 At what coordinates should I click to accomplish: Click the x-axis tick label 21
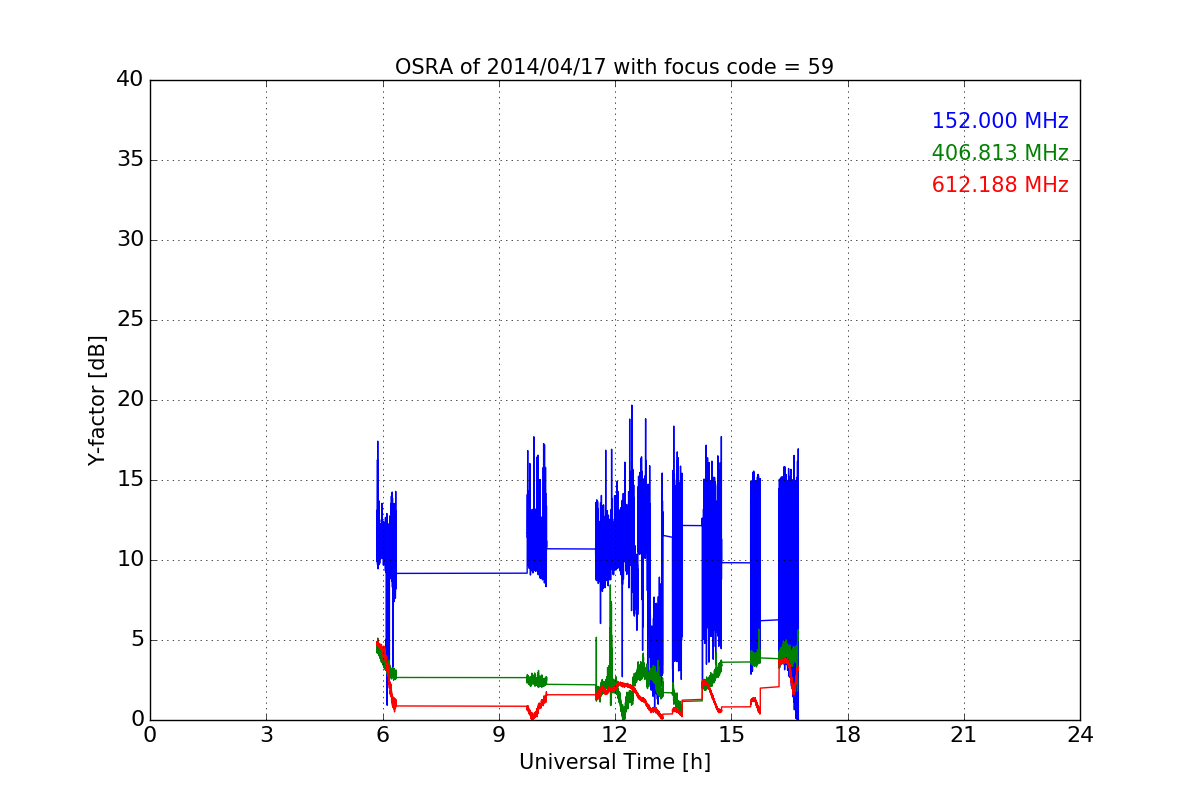coord(964,734)
